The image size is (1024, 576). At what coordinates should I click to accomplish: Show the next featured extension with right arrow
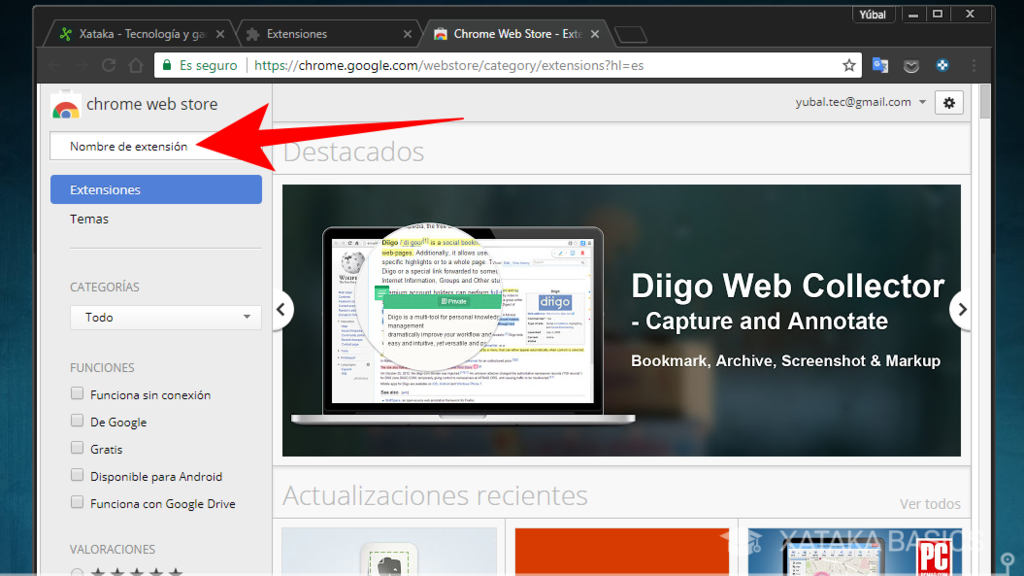tap(961, 310)
